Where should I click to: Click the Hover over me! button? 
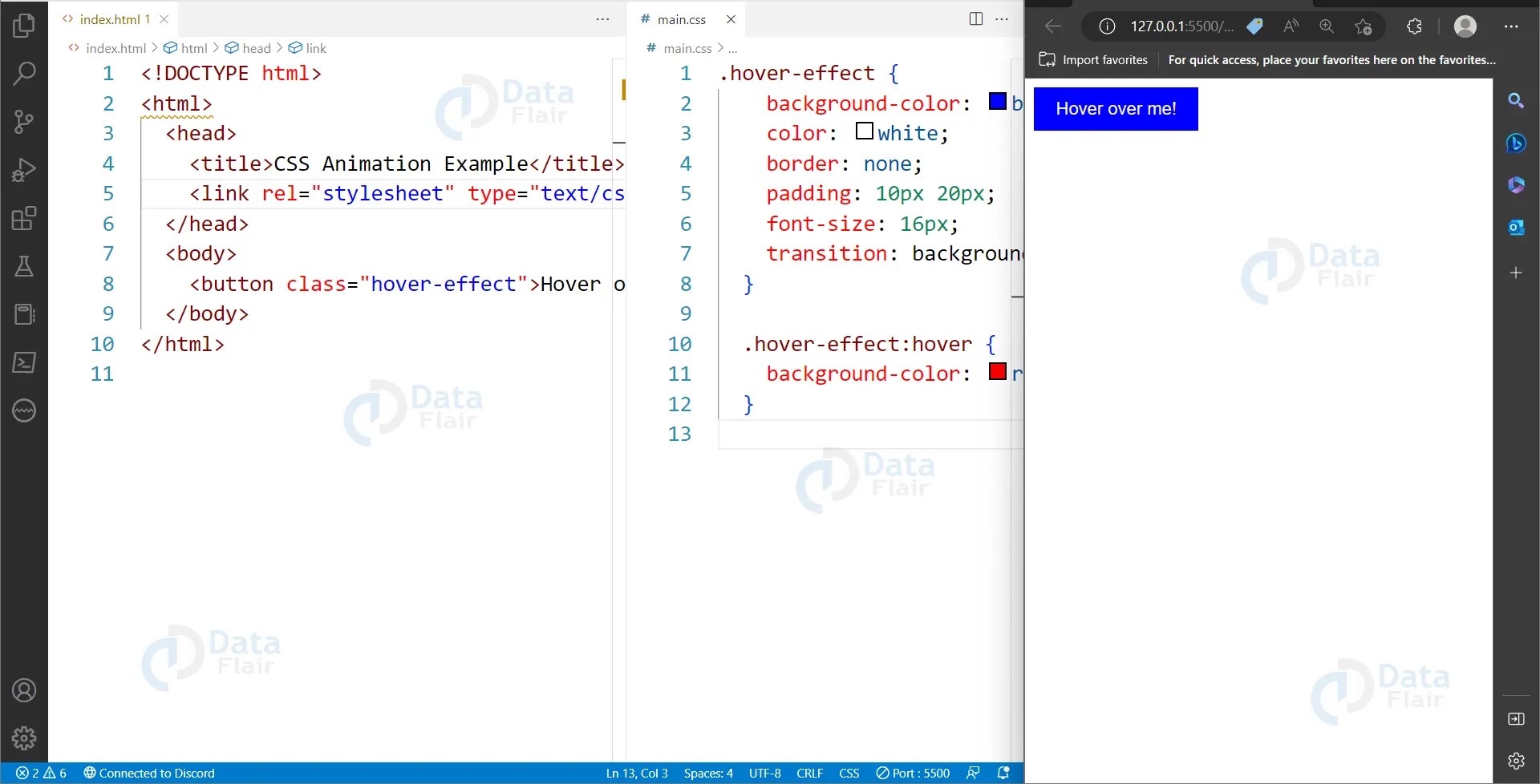[x=1116, y=108]
